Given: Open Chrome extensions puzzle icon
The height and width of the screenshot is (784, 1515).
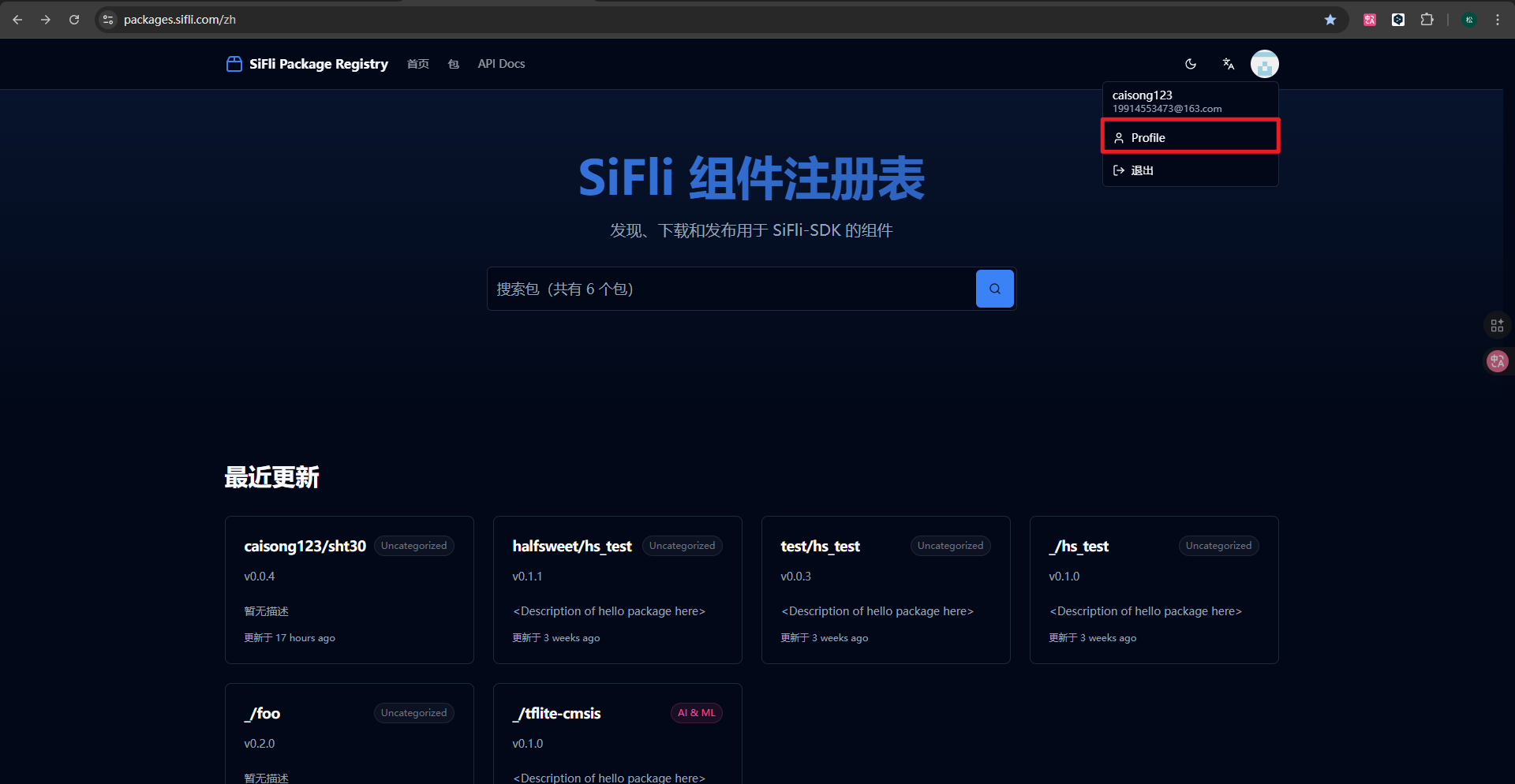Looking at the screenshot, I should pos(1427,19).
